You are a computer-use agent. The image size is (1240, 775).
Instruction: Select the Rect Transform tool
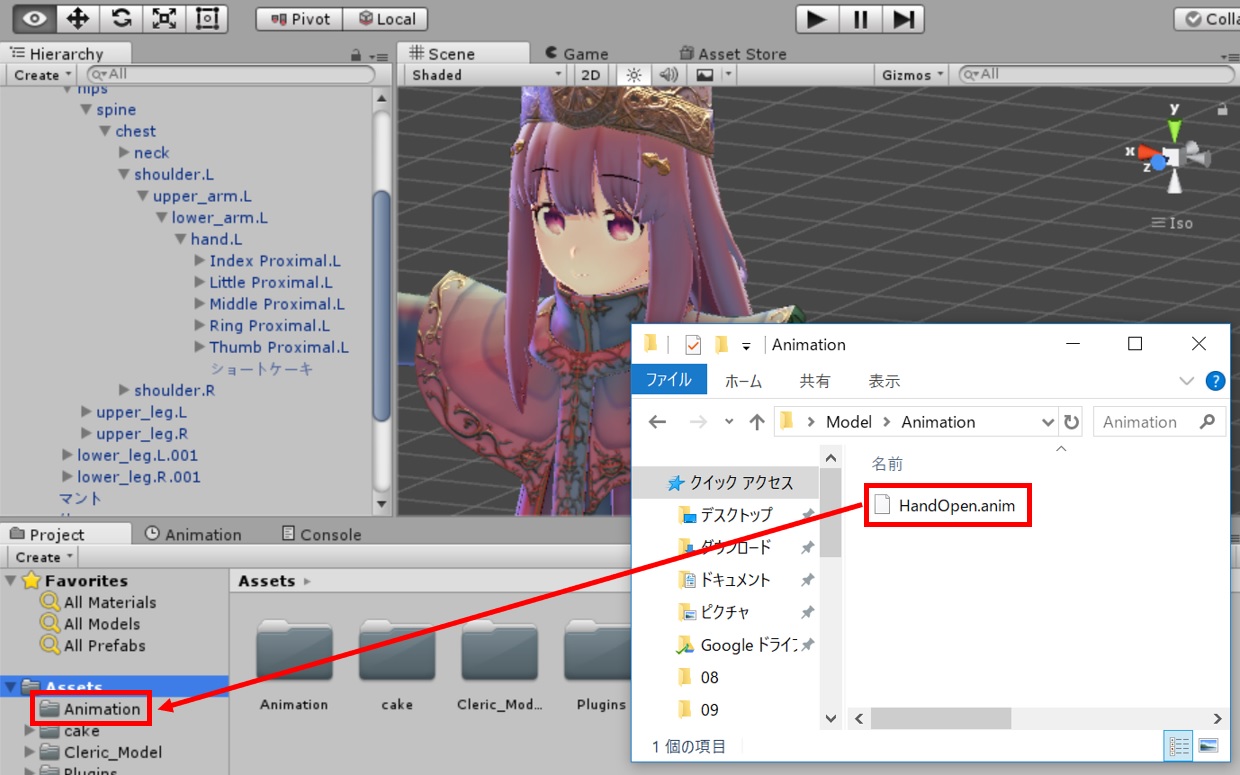pyautogui.click(x=207, y=18)
